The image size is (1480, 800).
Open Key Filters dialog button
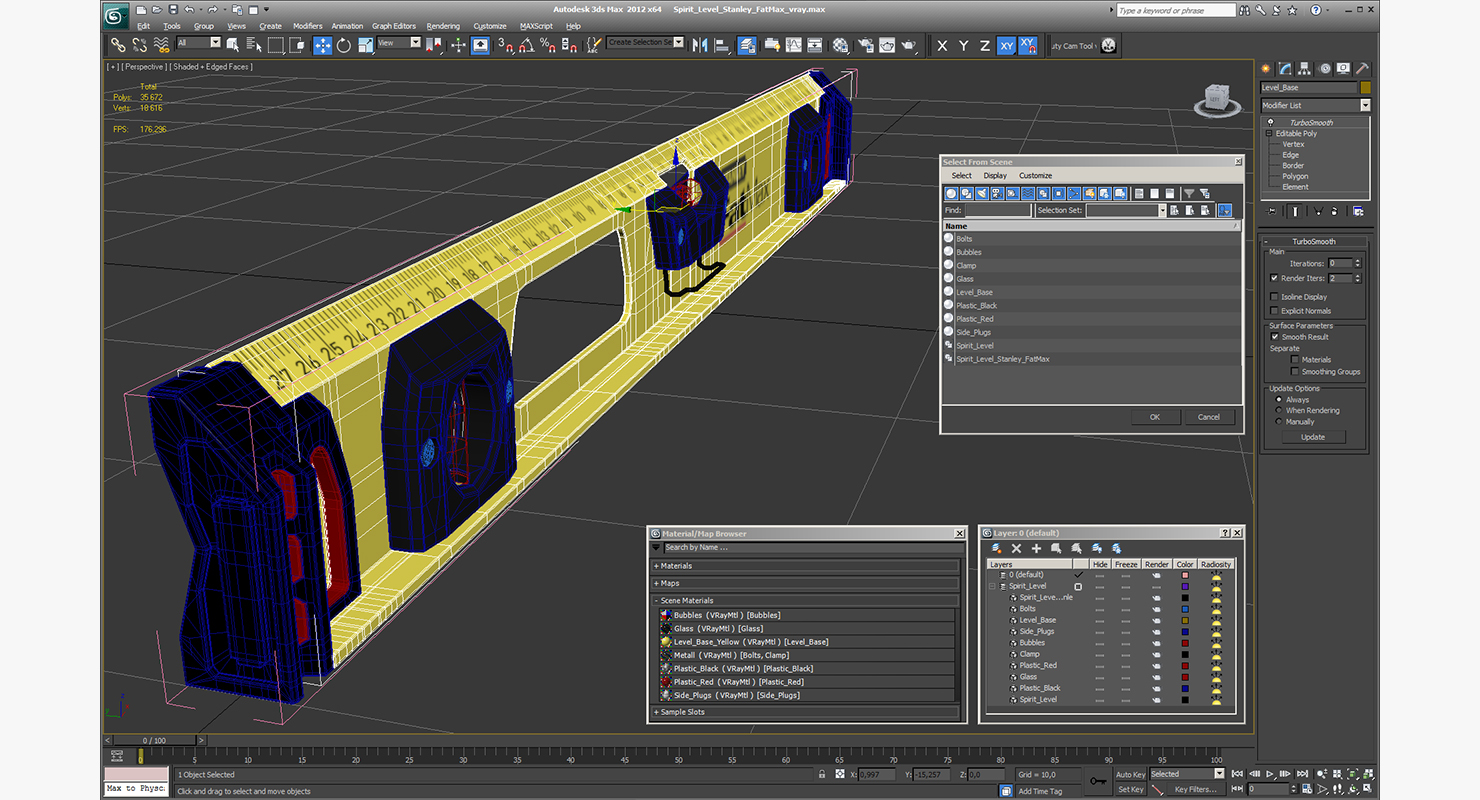coord(1197,790)
